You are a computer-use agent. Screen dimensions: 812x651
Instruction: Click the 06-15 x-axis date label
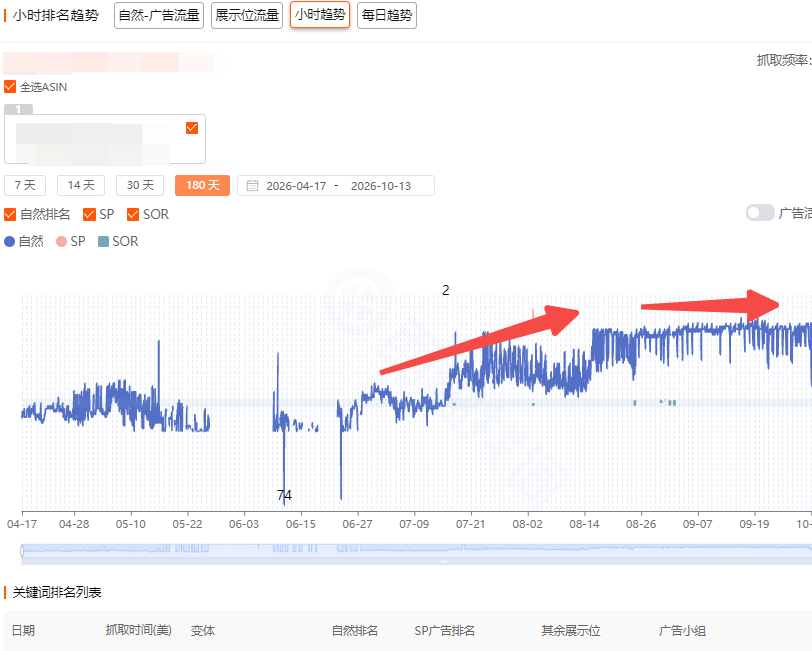point(300,524)
